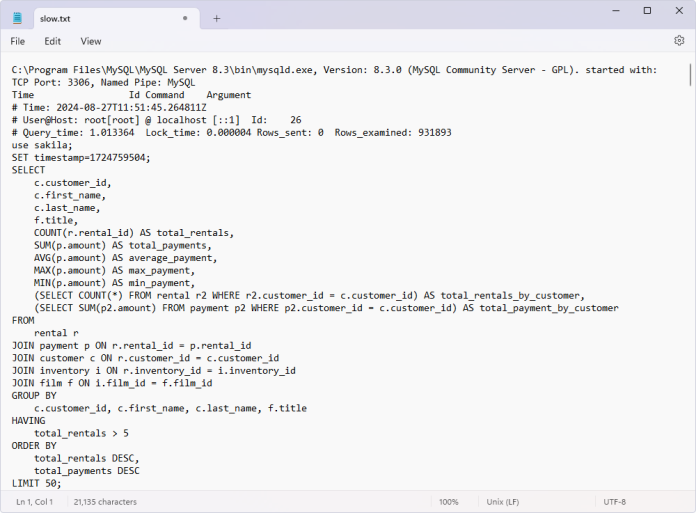
Task: Add a new tab with the plus button
Action: [x=217, y=18]
